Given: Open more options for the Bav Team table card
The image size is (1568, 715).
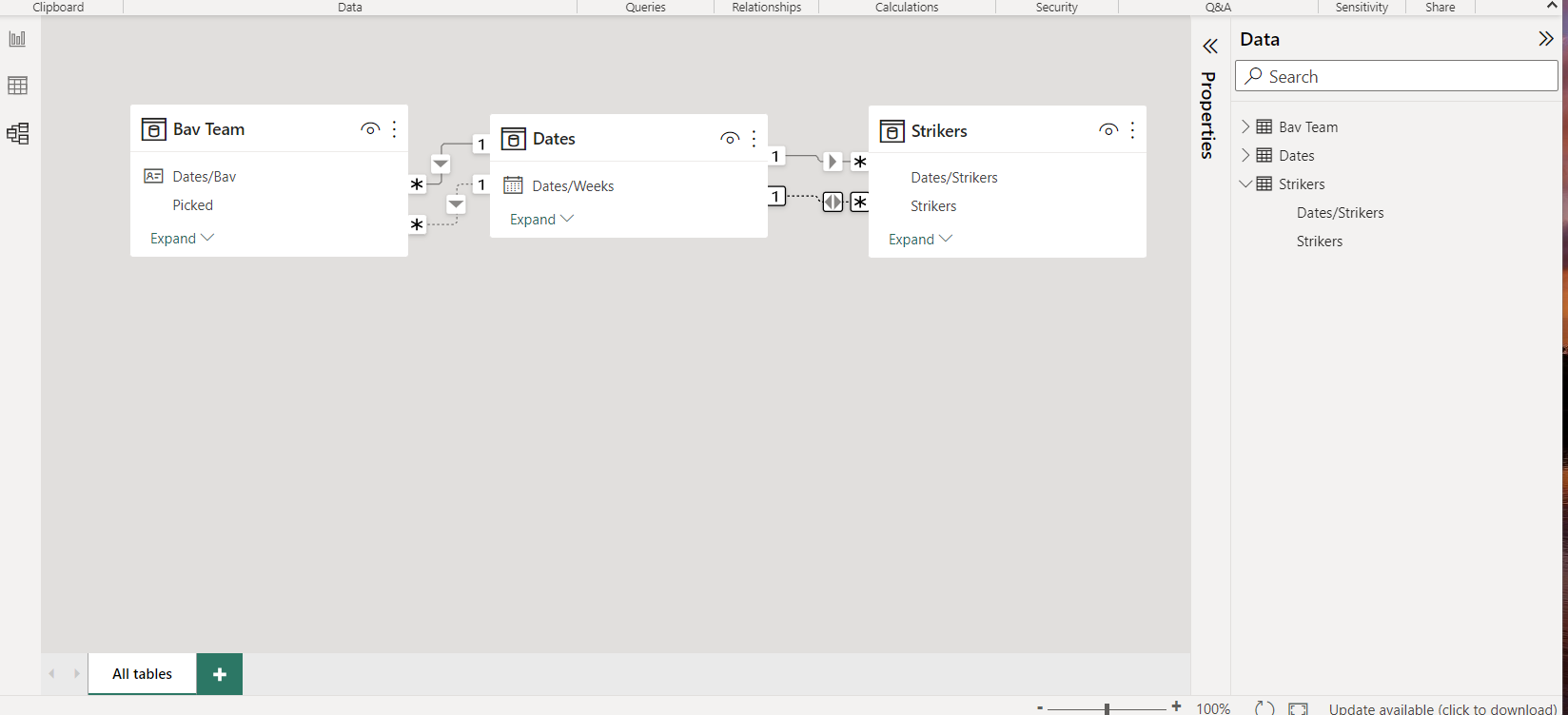Looking at the screenshot, I should [x=394, y=129].
